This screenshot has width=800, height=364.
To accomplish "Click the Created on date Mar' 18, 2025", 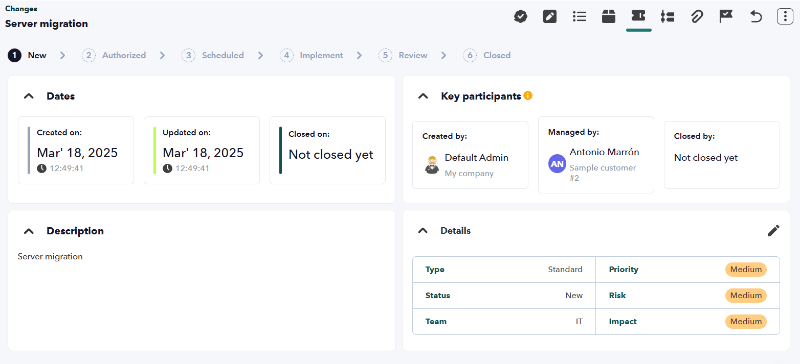I will (77, 153).
